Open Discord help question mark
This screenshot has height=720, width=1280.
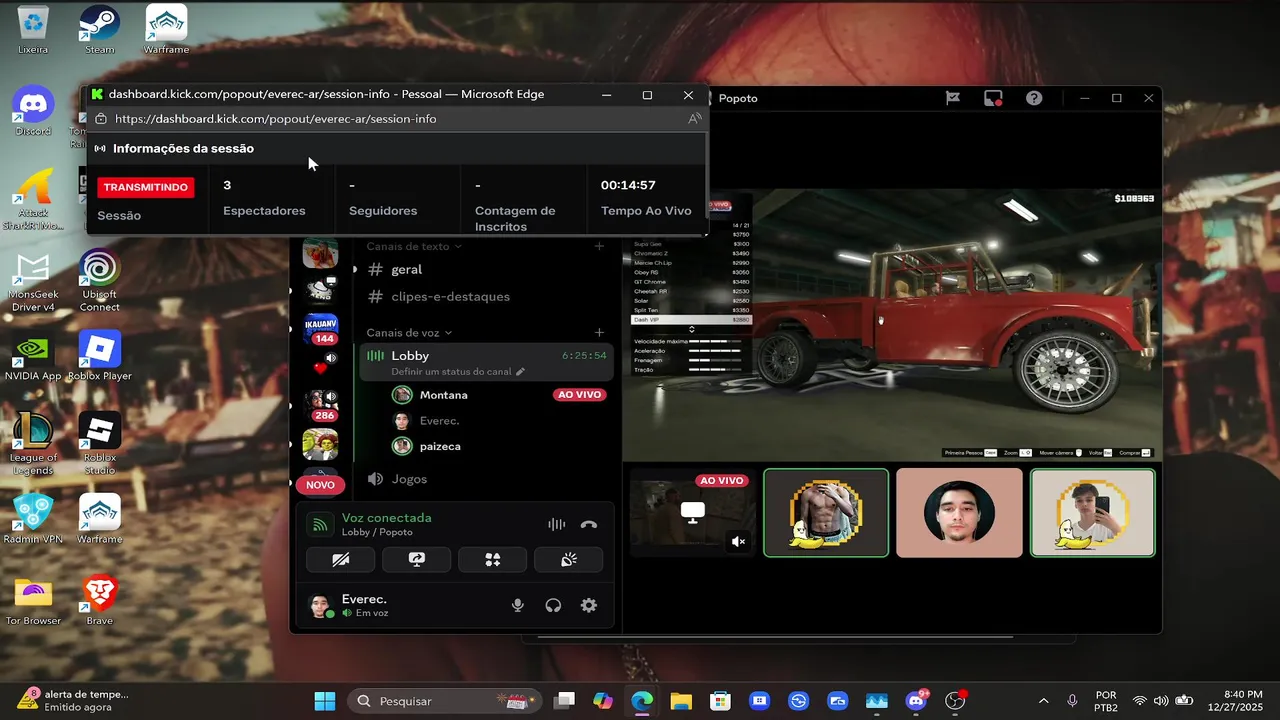[x=1034, y=98]
